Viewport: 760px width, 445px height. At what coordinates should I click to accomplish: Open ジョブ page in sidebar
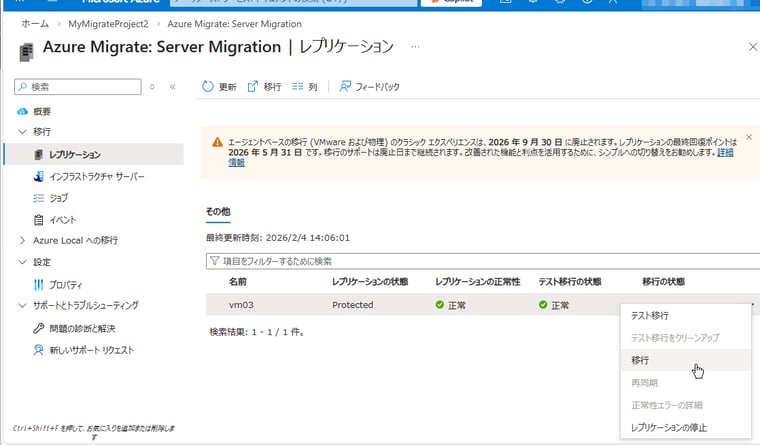(59, 198)
